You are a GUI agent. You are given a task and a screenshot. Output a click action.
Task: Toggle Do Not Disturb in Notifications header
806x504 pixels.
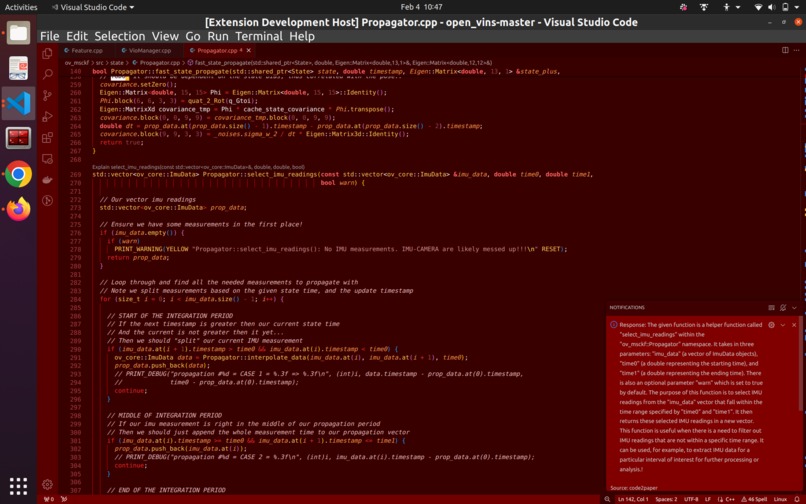click(783, 308)
